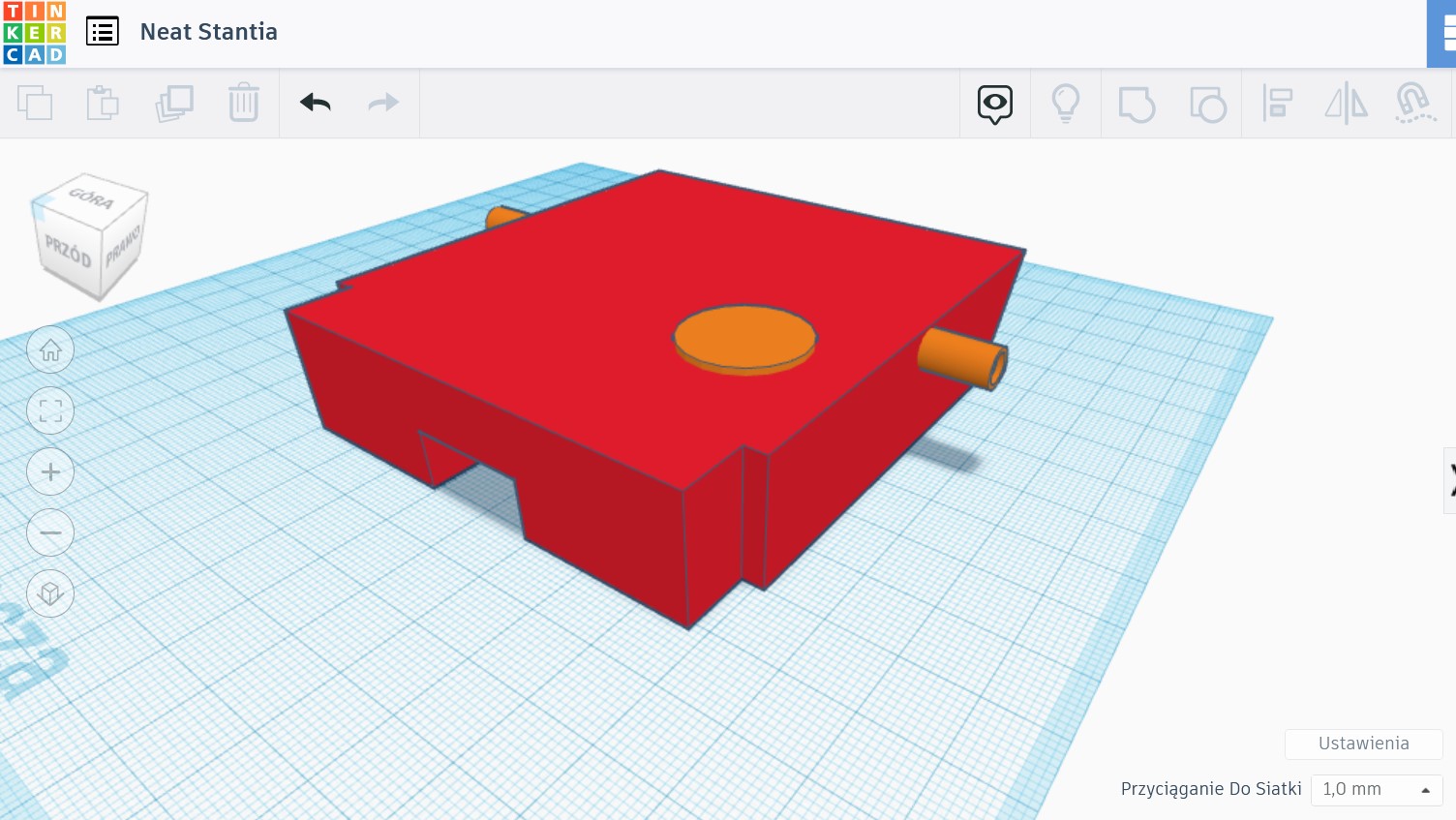Click the Tinkercad logo
The height and width of the screenshot is (820, 1456).
(35, 33)
